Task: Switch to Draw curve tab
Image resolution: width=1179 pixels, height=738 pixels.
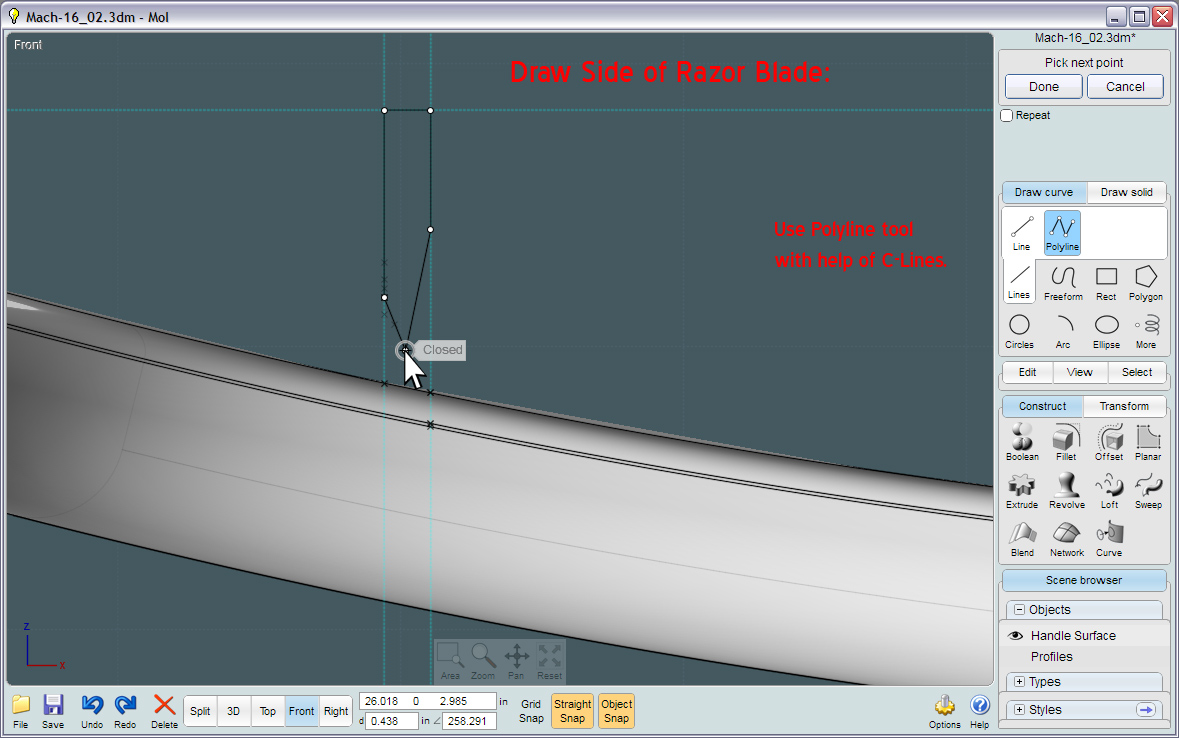Action: (1044, 192)
